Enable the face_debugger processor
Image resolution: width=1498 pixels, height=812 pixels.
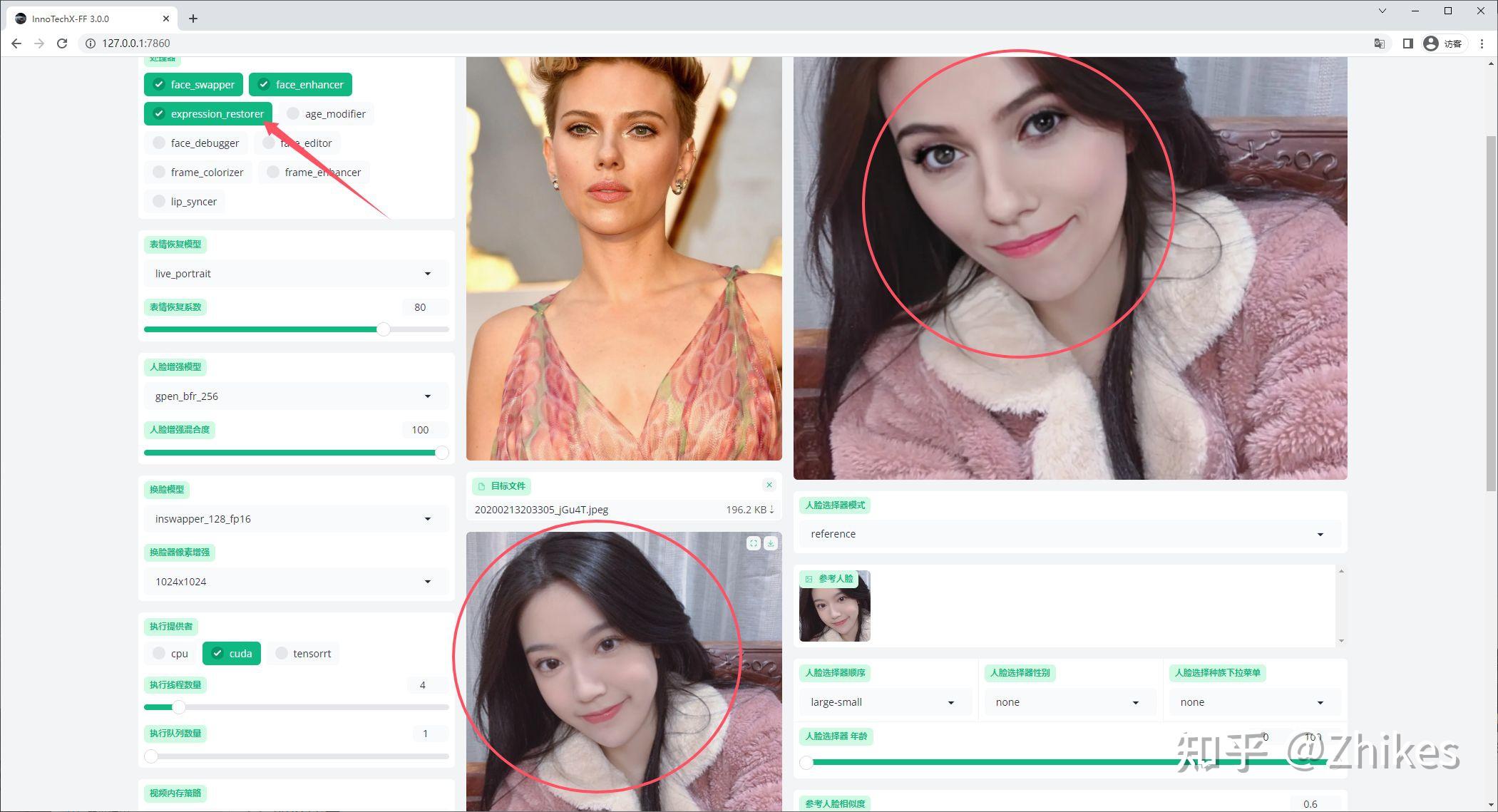(x=196, y=143)
